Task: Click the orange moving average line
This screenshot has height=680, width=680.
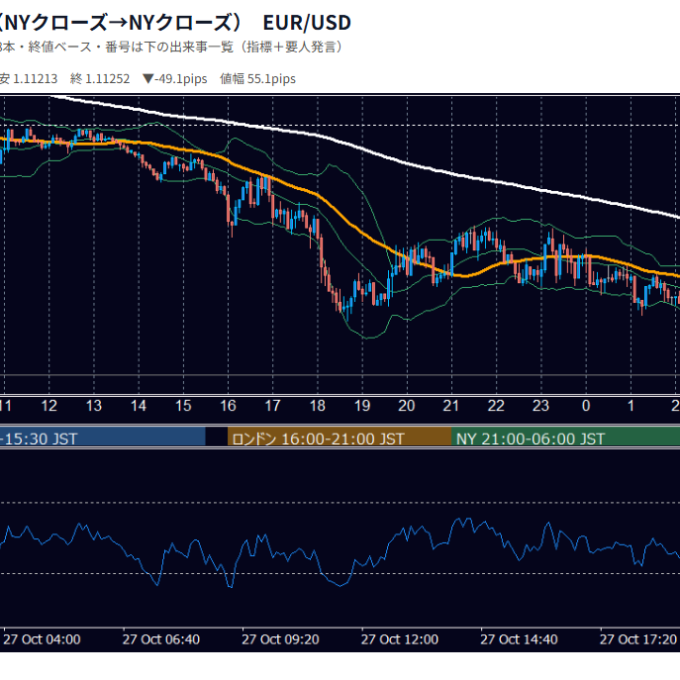Action: 364,234
